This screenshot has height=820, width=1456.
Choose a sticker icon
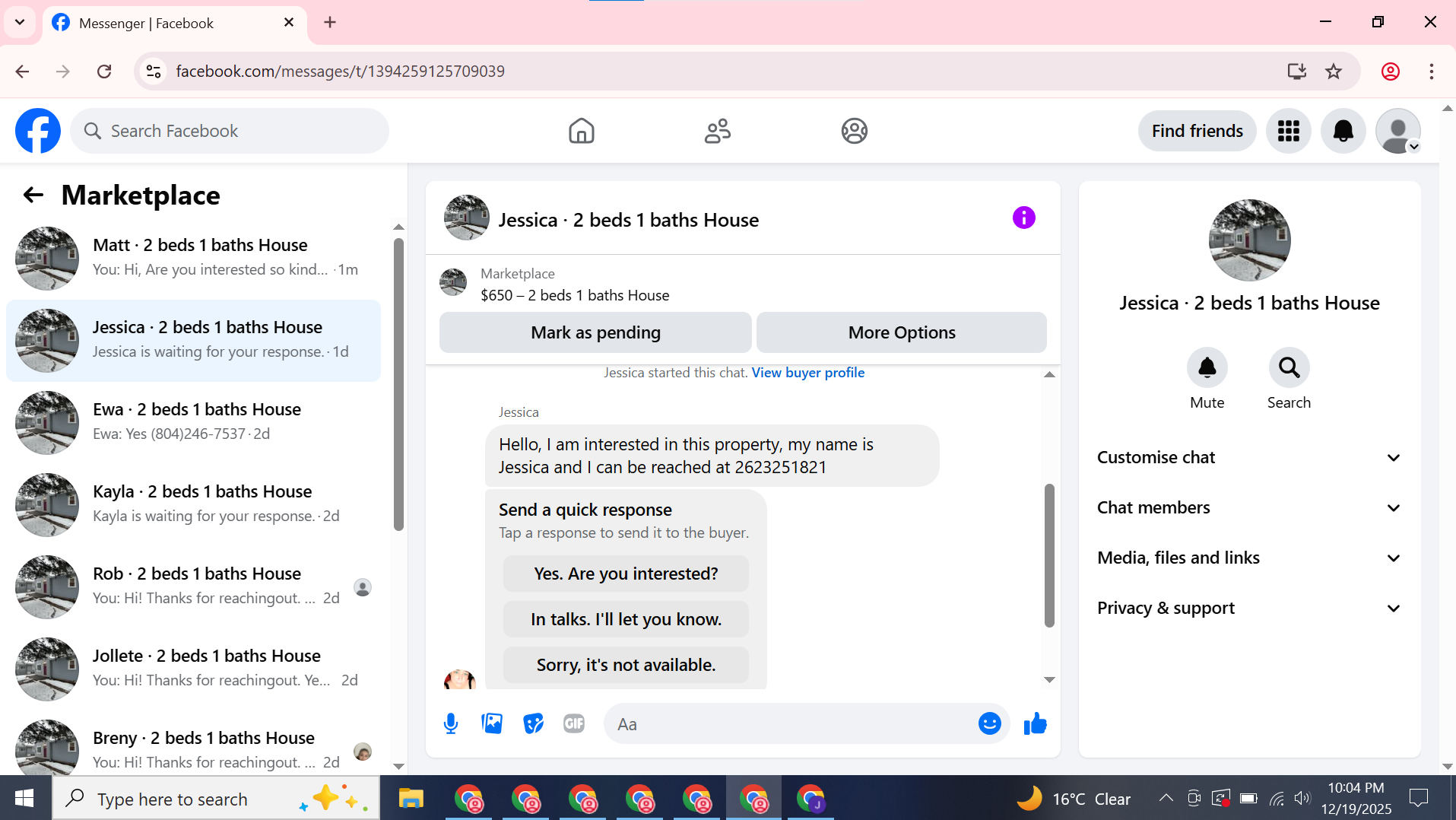pyautogui.click(x=534, y=724)
